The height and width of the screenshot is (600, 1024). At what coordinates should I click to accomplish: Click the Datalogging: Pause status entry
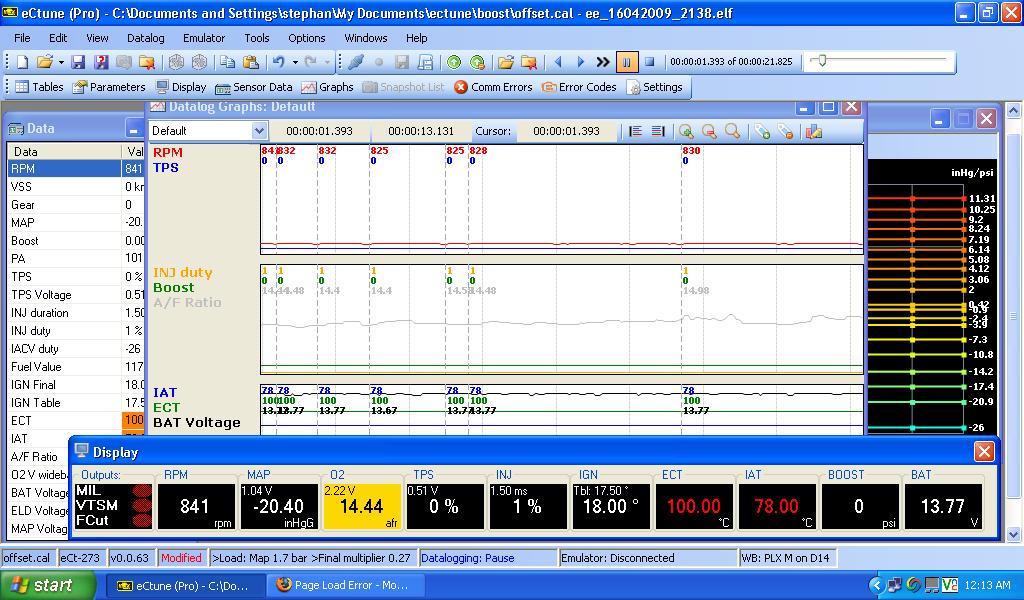coord(487,558)
